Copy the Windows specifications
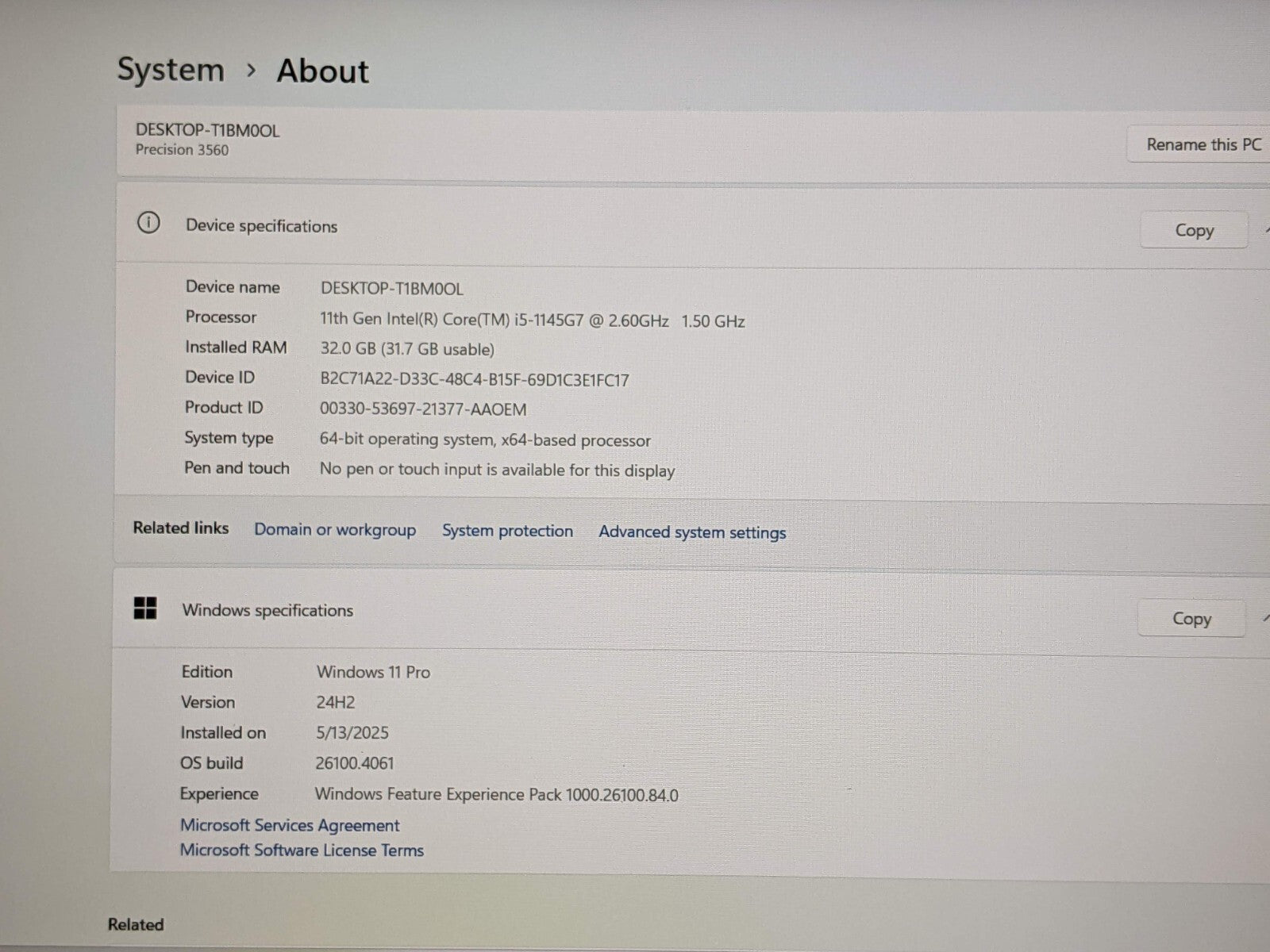 coord(1191,619)
